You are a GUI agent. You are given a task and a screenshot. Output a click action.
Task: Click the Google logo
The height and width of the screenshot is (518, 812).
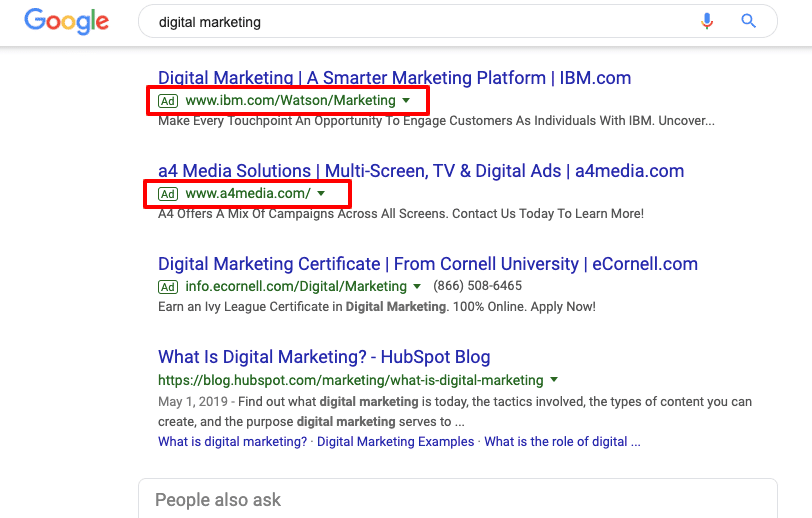tap(67, 21)
